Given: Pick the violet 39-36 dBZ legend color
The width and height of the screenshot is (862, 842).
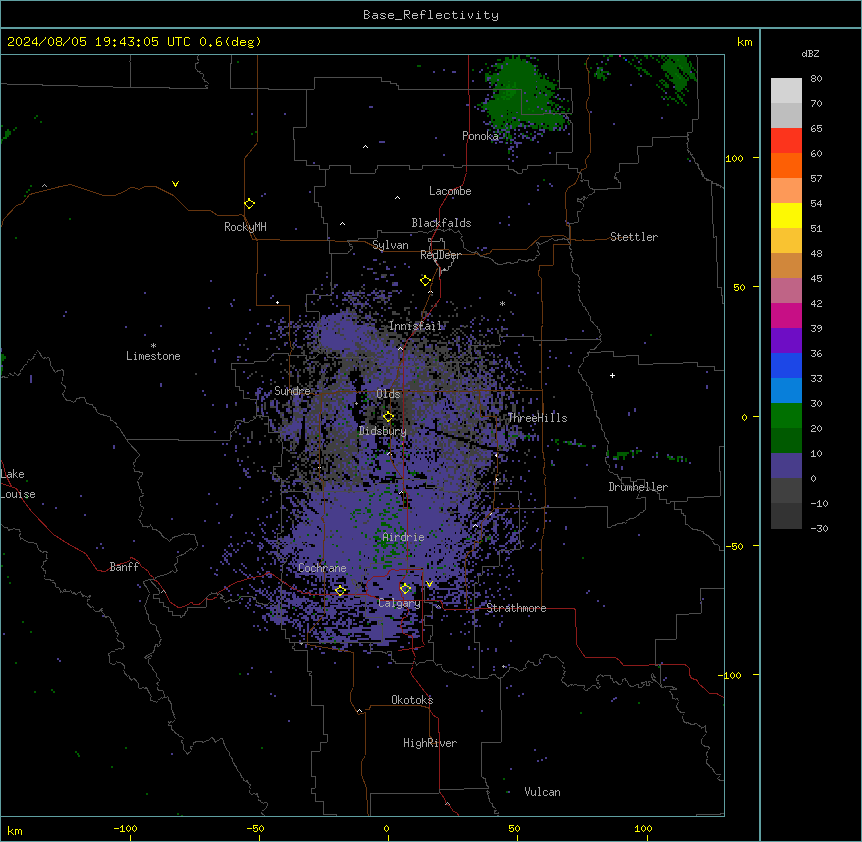Looking at the screenshot, I should click(x=786, y=341).
